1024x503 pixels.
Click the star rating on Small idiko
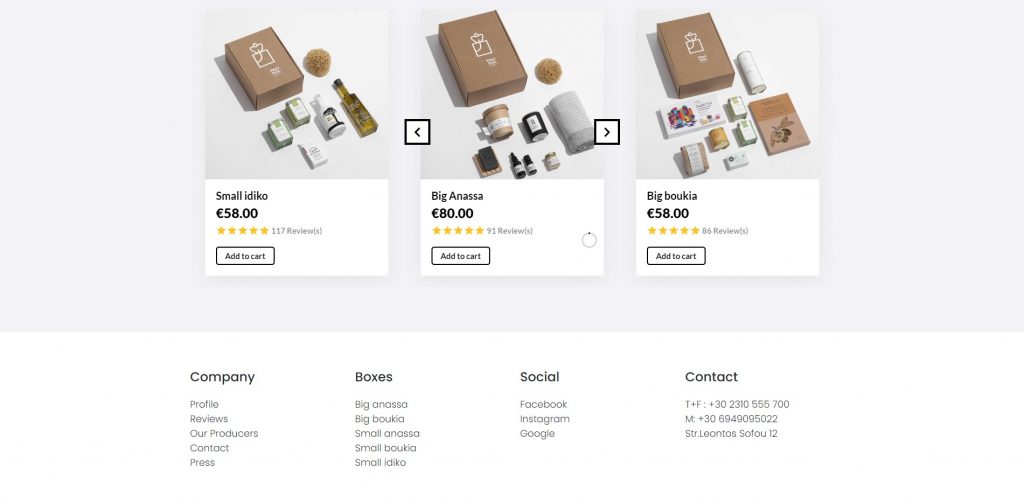[242, 231]
